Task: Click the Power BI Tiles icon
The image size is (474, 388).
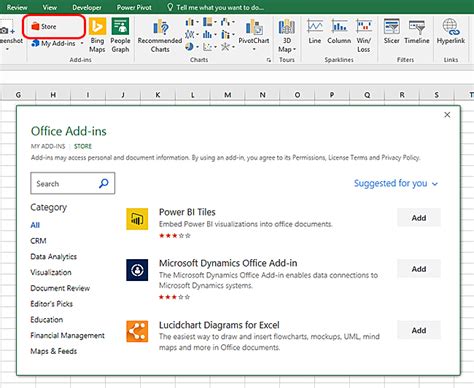Action: (x=137, y=219)
